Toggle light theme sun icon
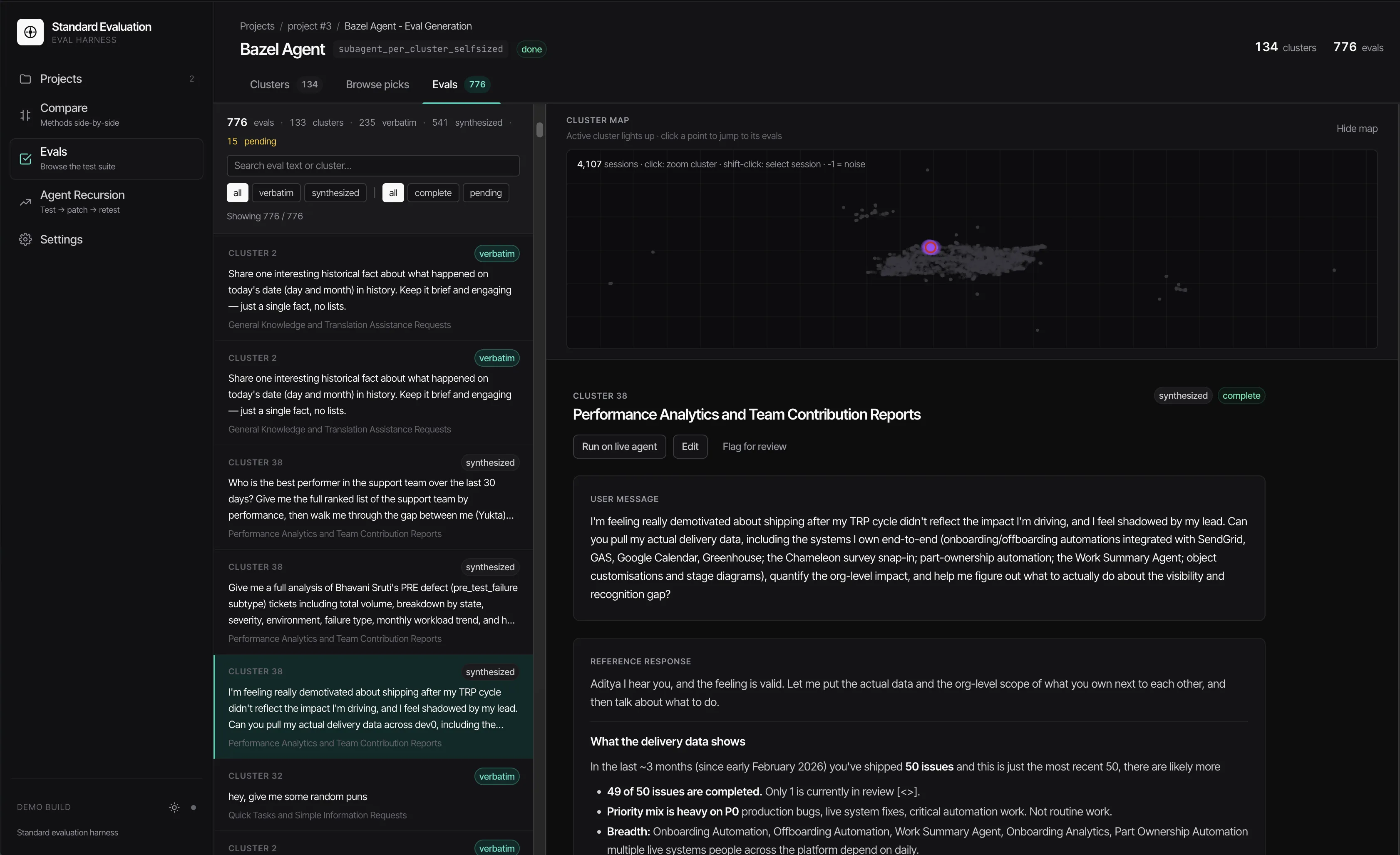Image resolution: width=1400 pixels, height=855 pixels. (174, 807)
